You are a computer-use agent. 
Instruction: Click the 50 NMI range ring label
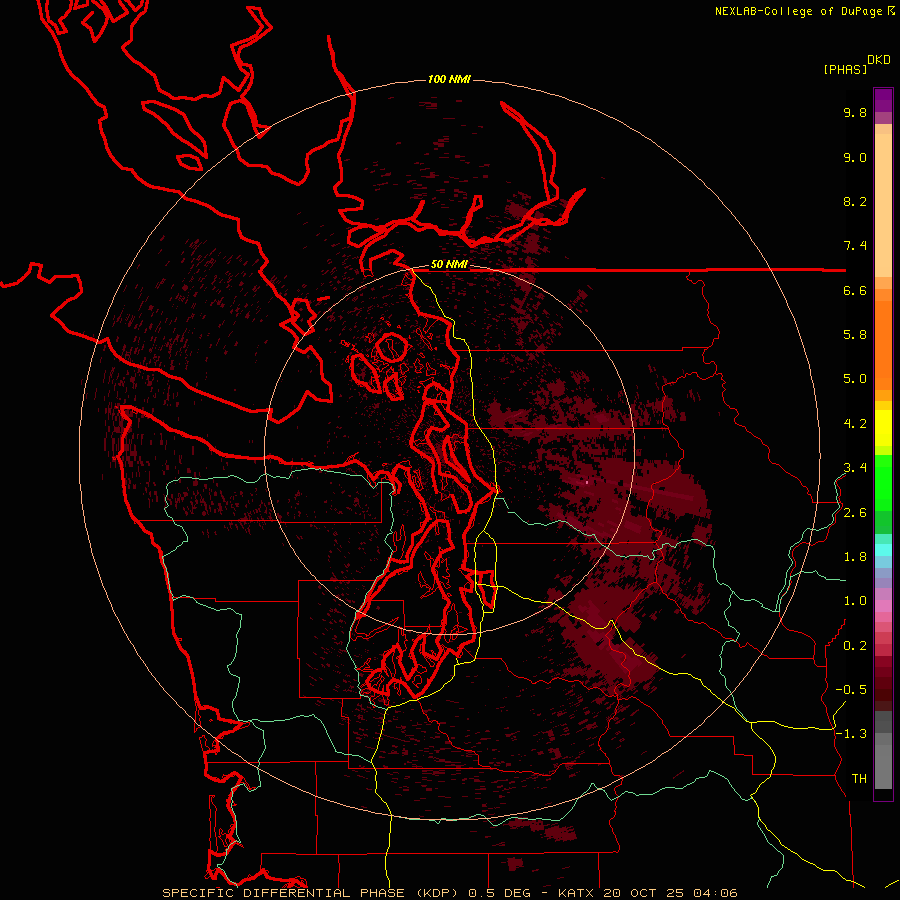pyautogui.click(x=449, y=265)
